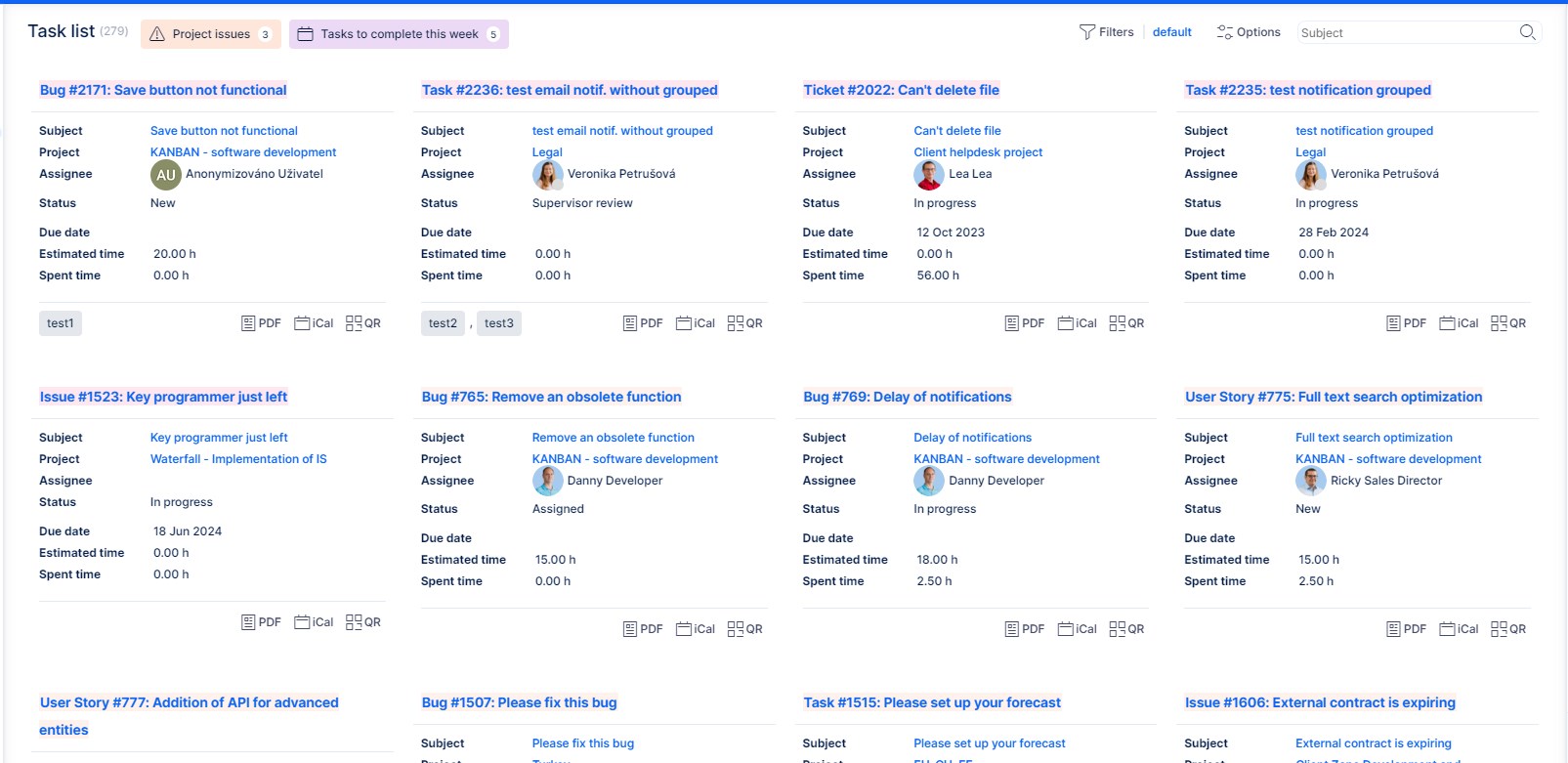Screen dimensions: 1568x763
Task: Expand the Options settings
Action: click(1248, 32)
